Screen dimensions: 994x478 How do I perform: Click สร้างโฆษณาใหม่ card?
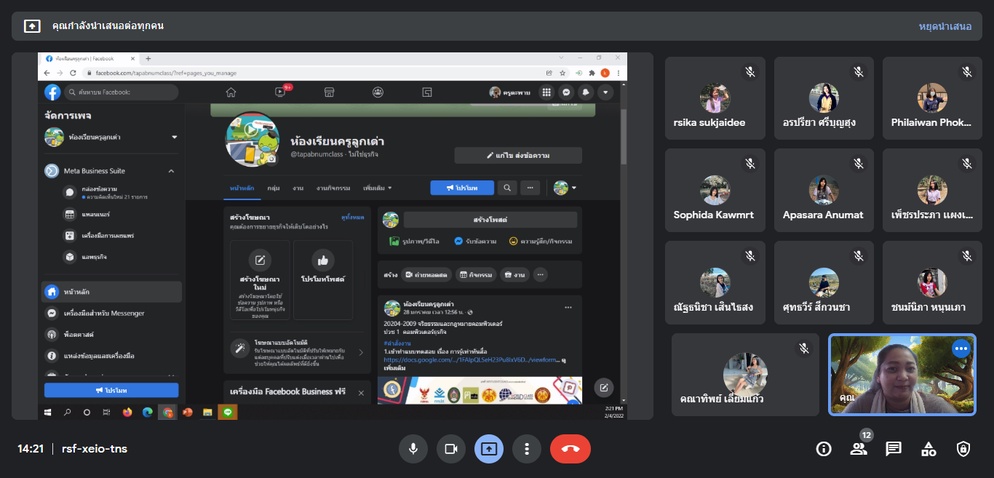[260, 279]
